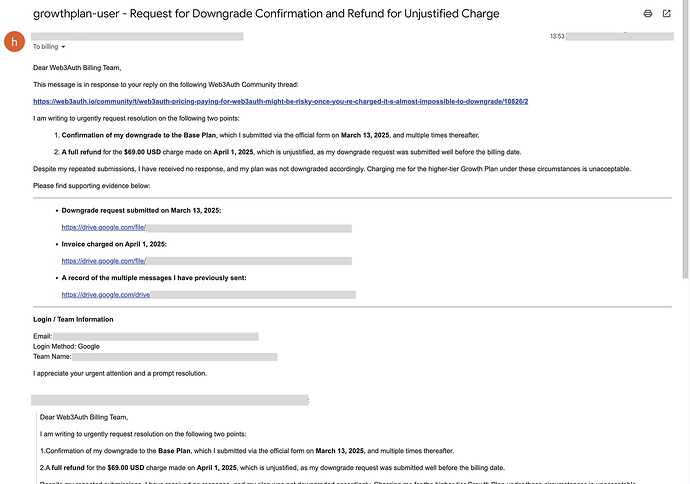Open the email in a new window

pos(667,14)
